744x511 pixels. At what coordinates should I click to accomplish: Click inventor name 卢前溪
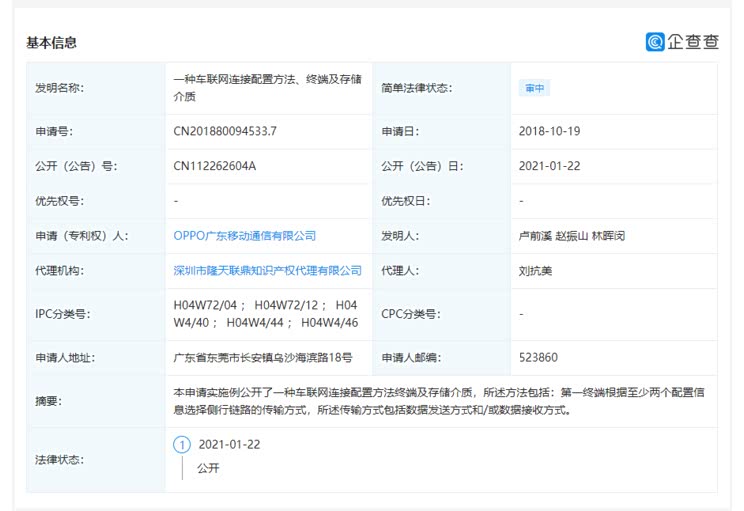point(536,236)
